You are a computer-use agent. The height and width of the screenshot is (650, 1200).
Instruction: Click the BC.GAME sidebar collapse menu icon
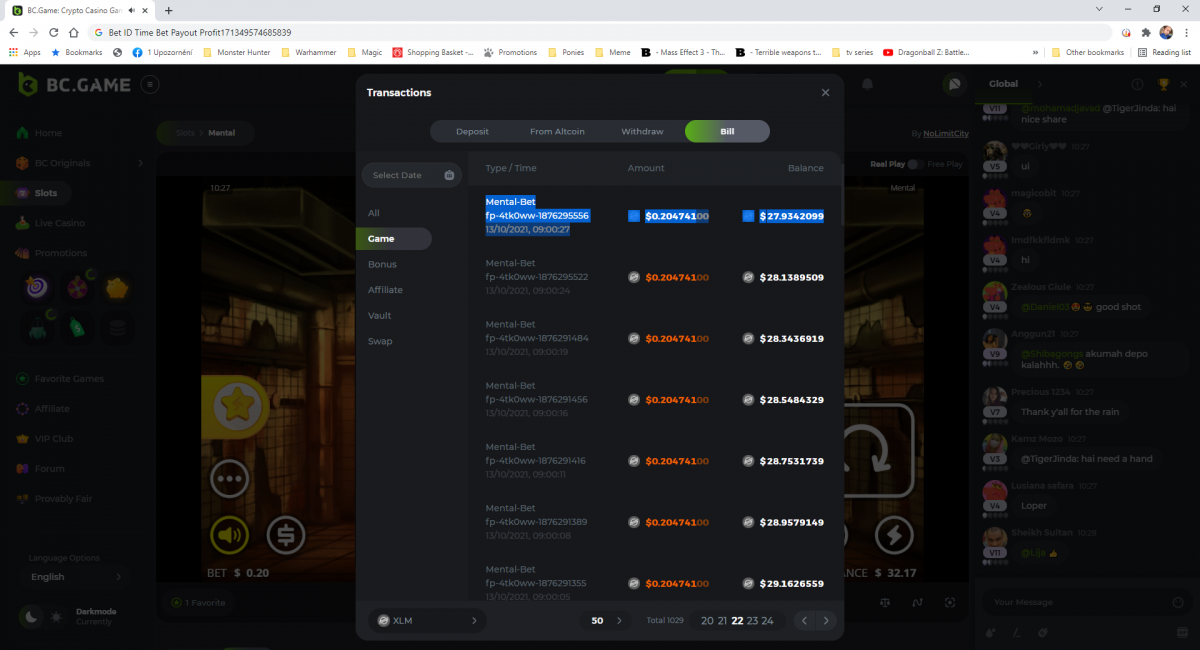[150, 85]
